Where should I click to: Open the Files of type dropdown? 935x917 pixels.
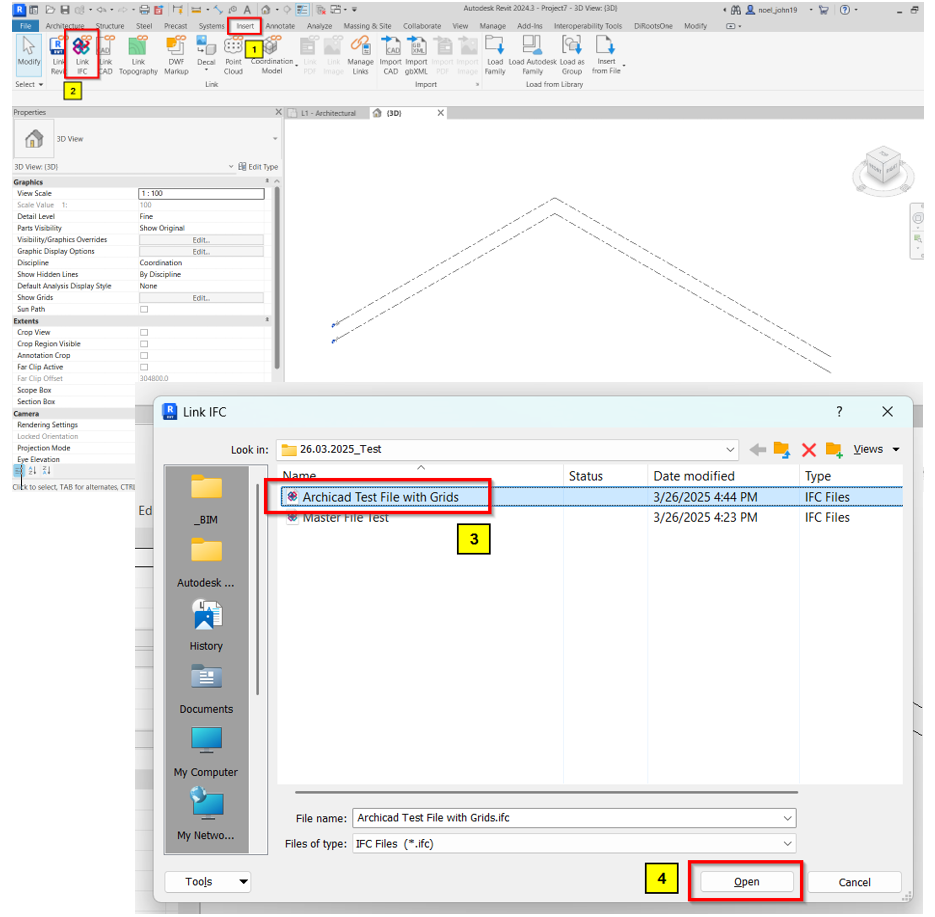point(788,844)
